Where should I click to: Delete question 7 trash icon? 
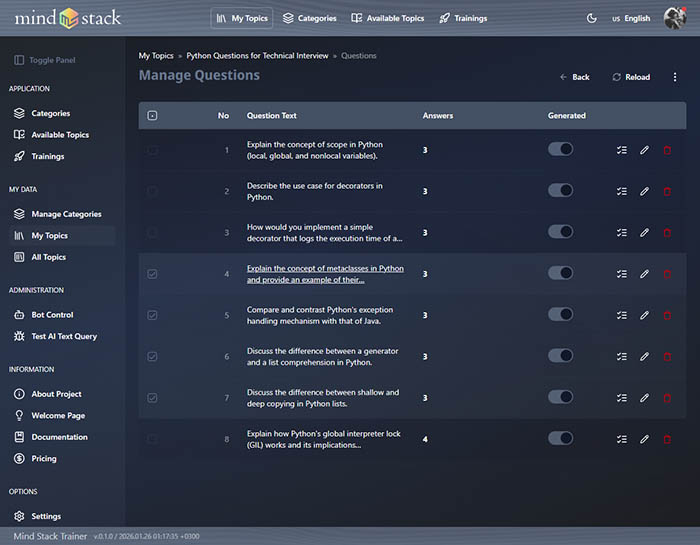(667, 398)
